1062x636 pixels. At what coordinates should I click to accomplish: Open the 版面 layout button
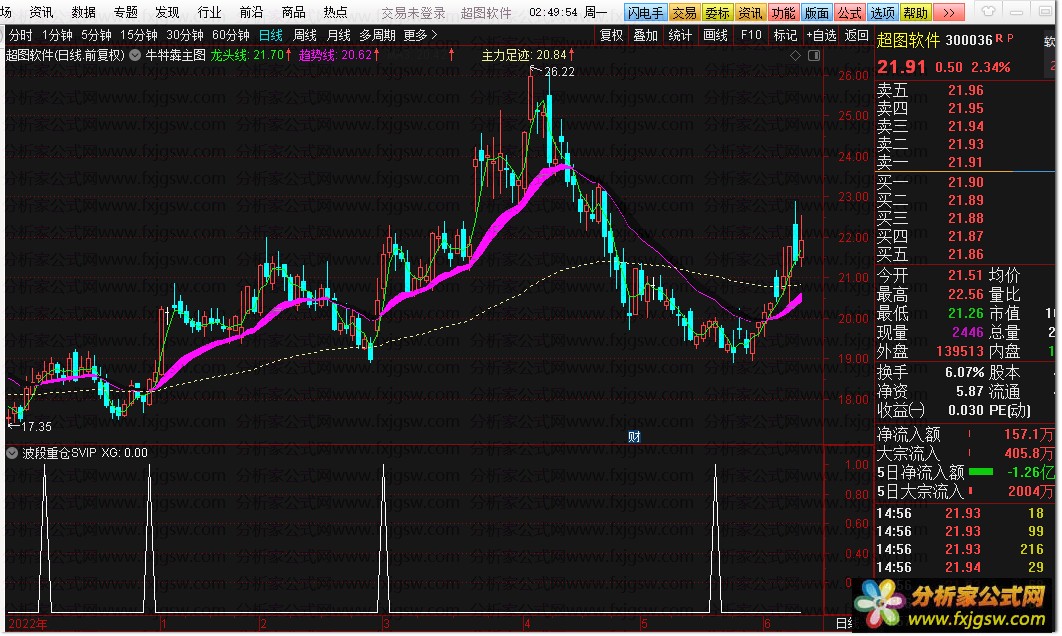point(817,13)
